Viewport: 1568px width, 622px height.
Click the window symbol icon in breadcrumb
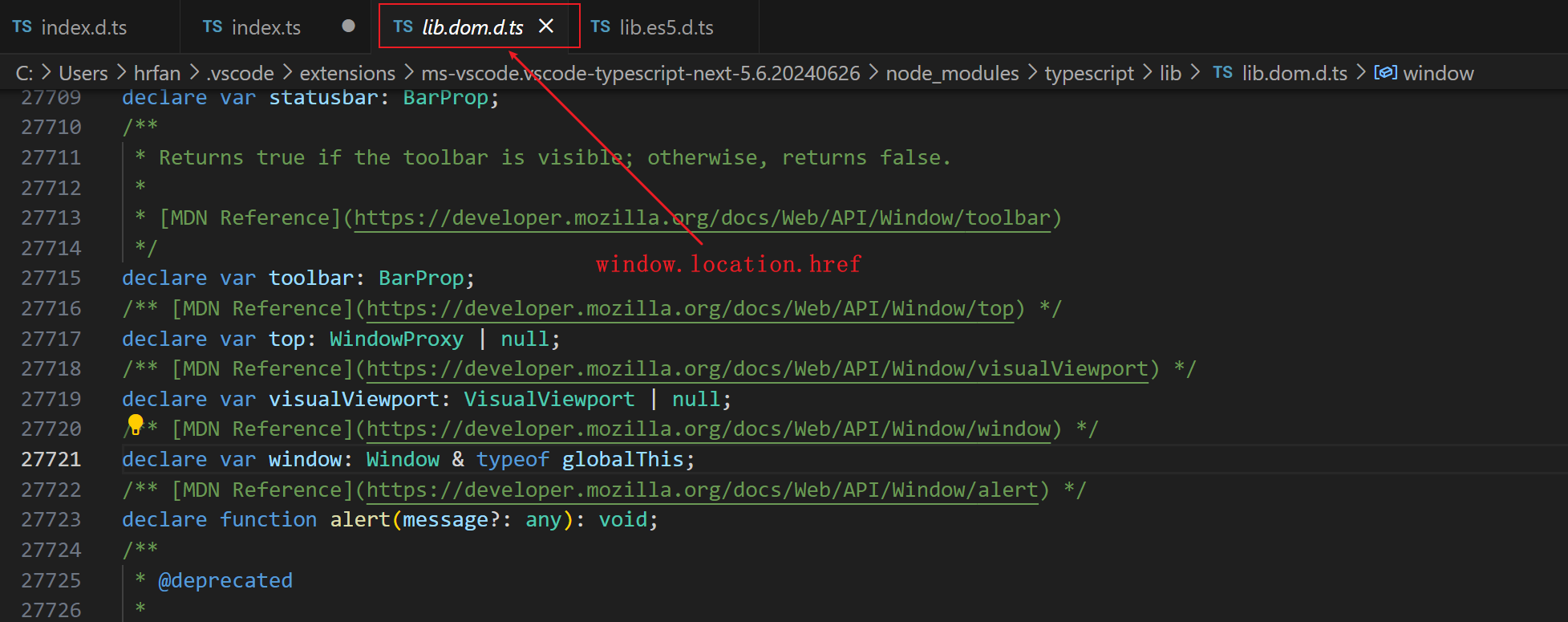1385,73
